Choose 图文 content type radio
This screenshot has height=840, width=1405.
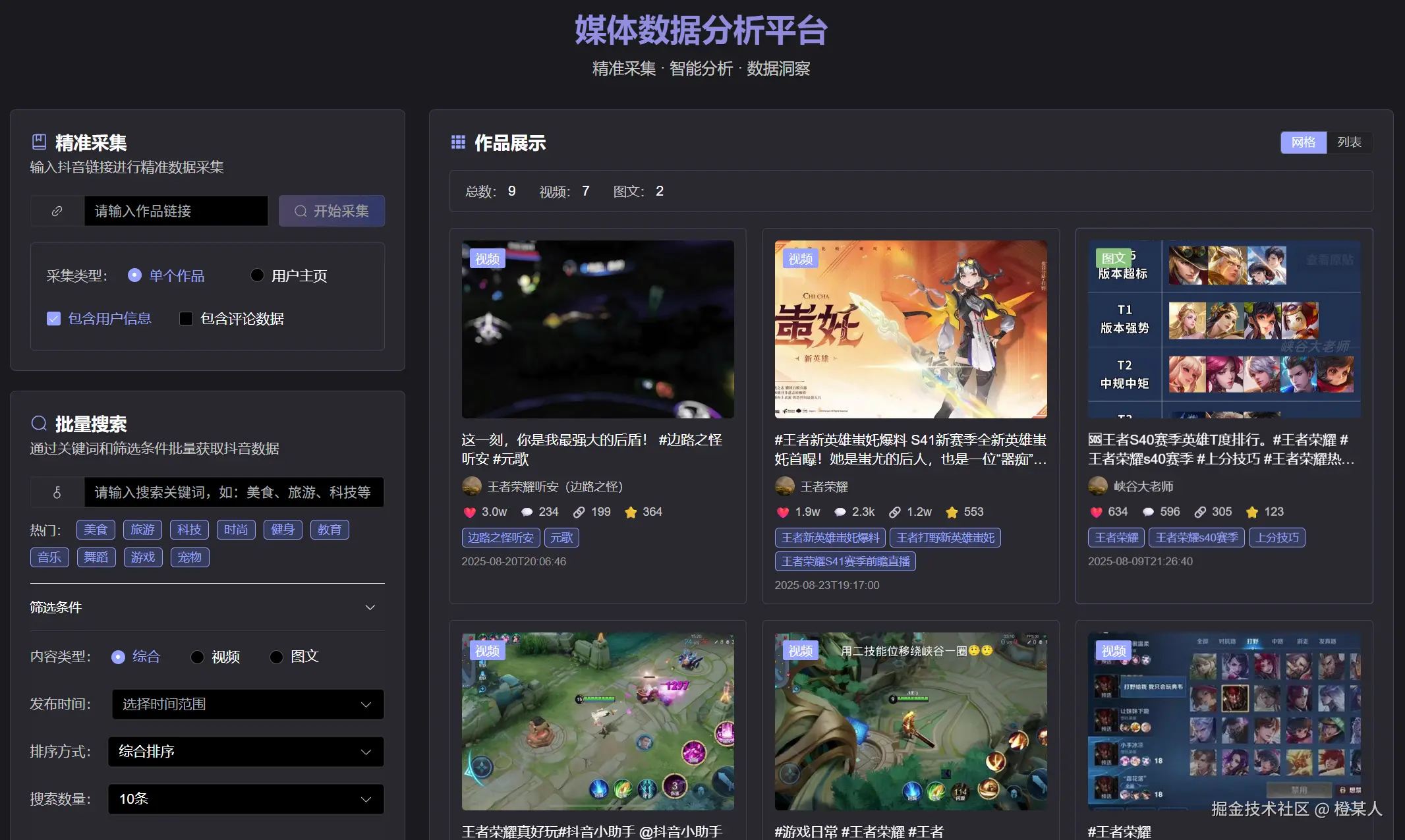(x=277, y=657)
